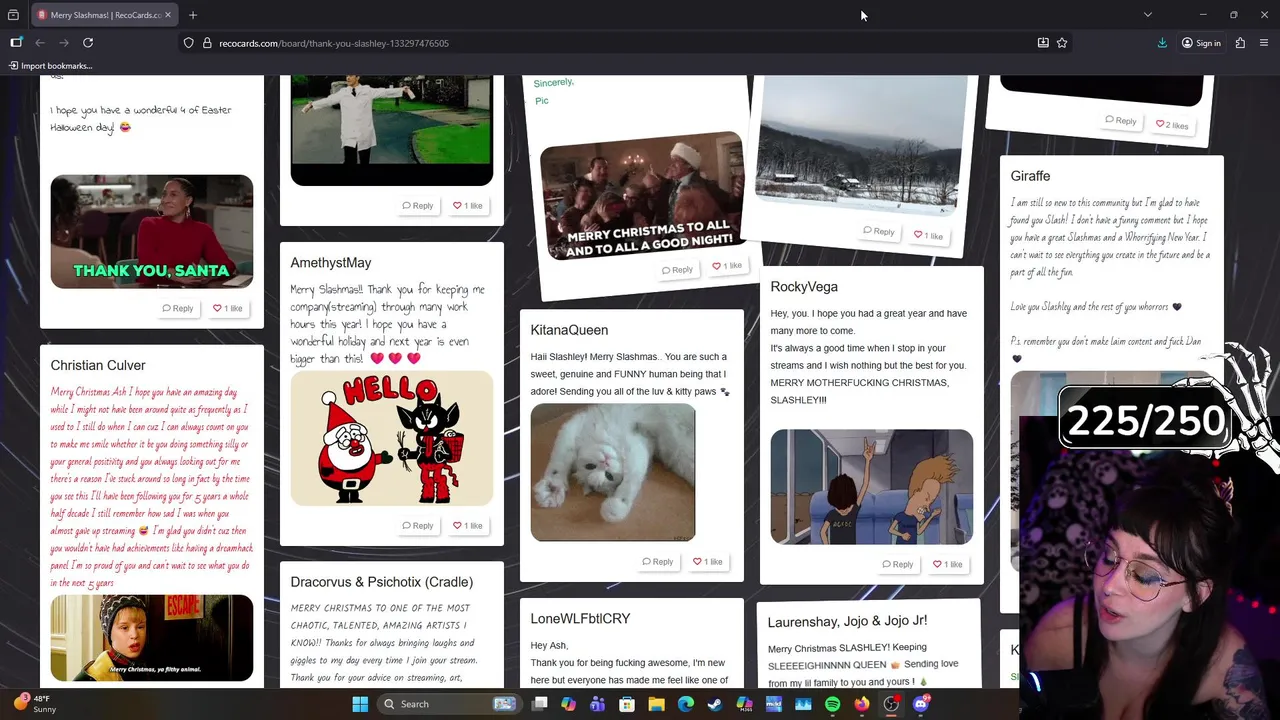Viewport: 1280px width, 720px height.
Task: Open the Home Alone filthy animal GIF
Action: coord(152,638)
